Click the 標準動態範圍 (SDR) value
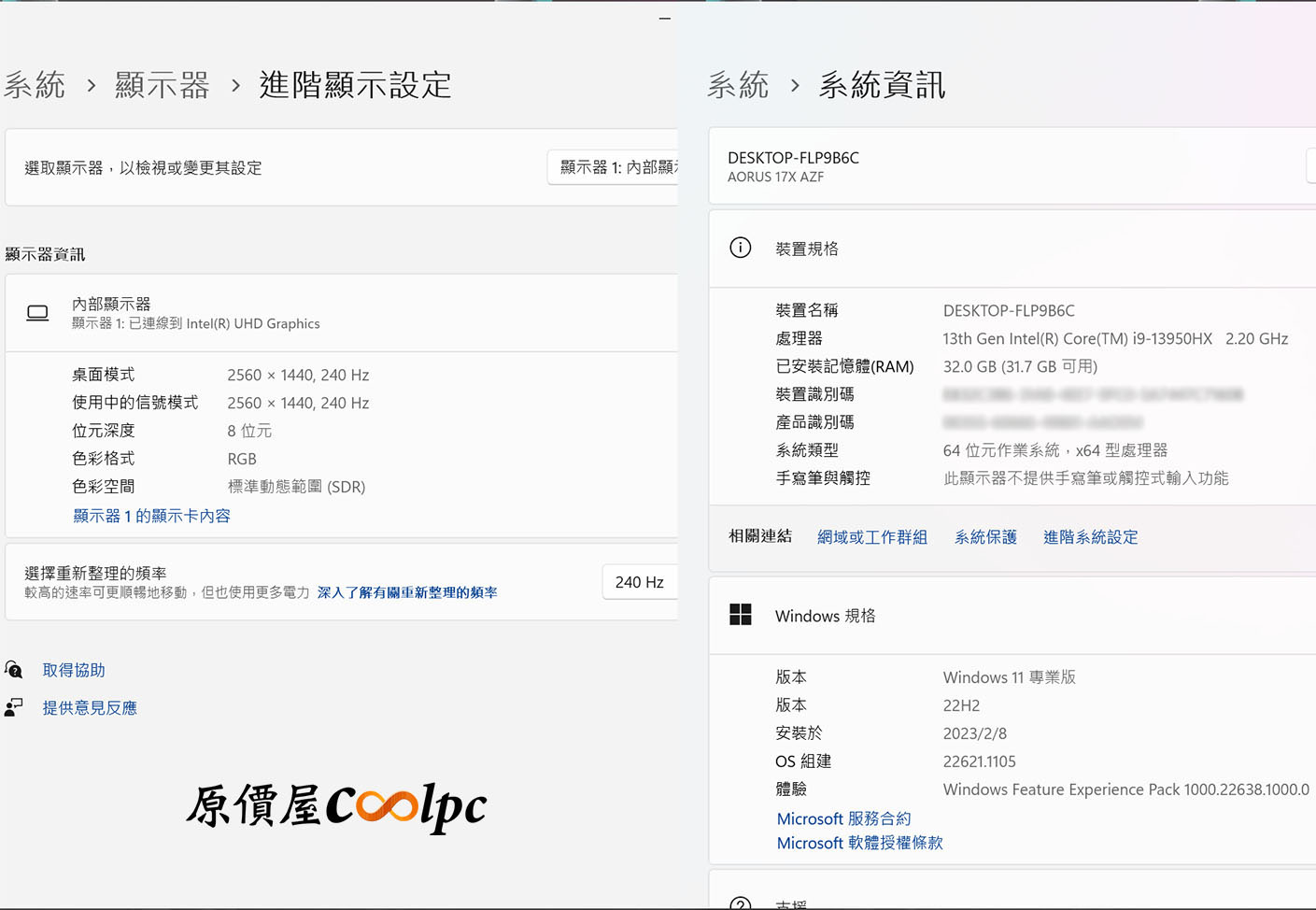This screenshot has height=910, width=1316. (x=296, y=487)
